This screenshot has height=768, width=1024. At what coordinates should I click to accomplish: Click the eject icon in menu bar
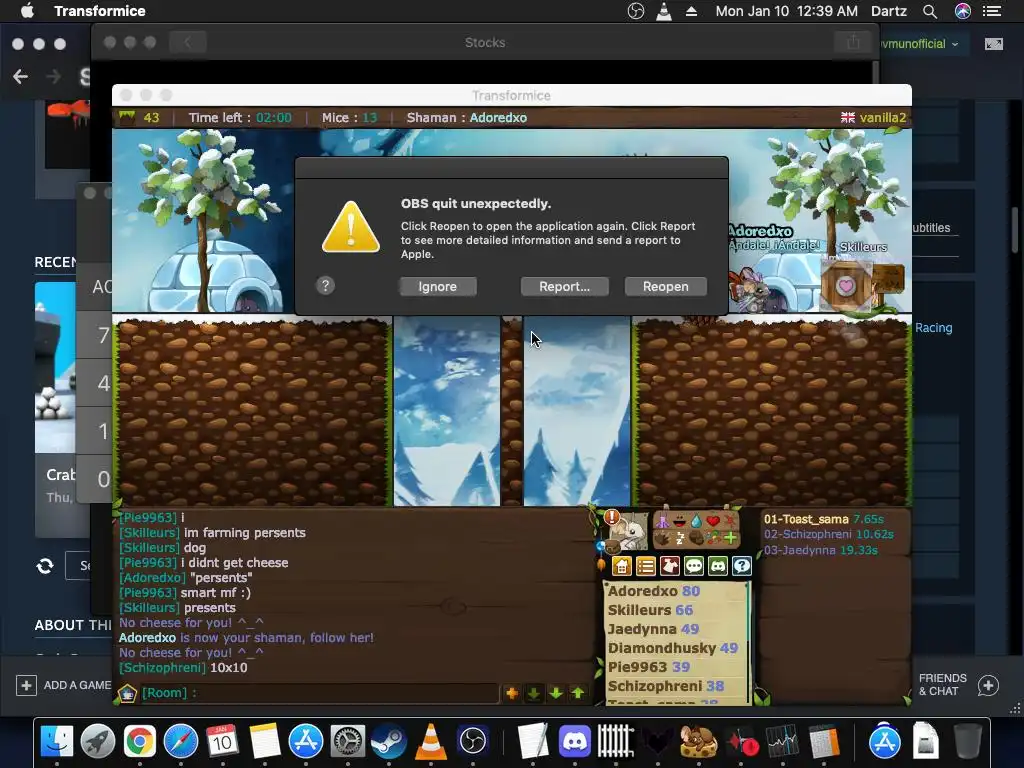691,11
